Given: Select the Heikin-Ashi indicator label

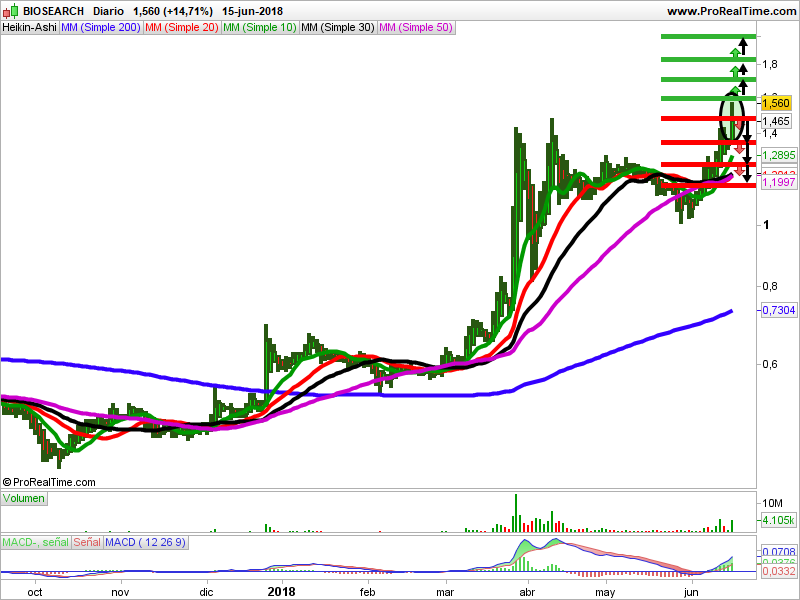Looking at the screenshot, I should 30,28.
